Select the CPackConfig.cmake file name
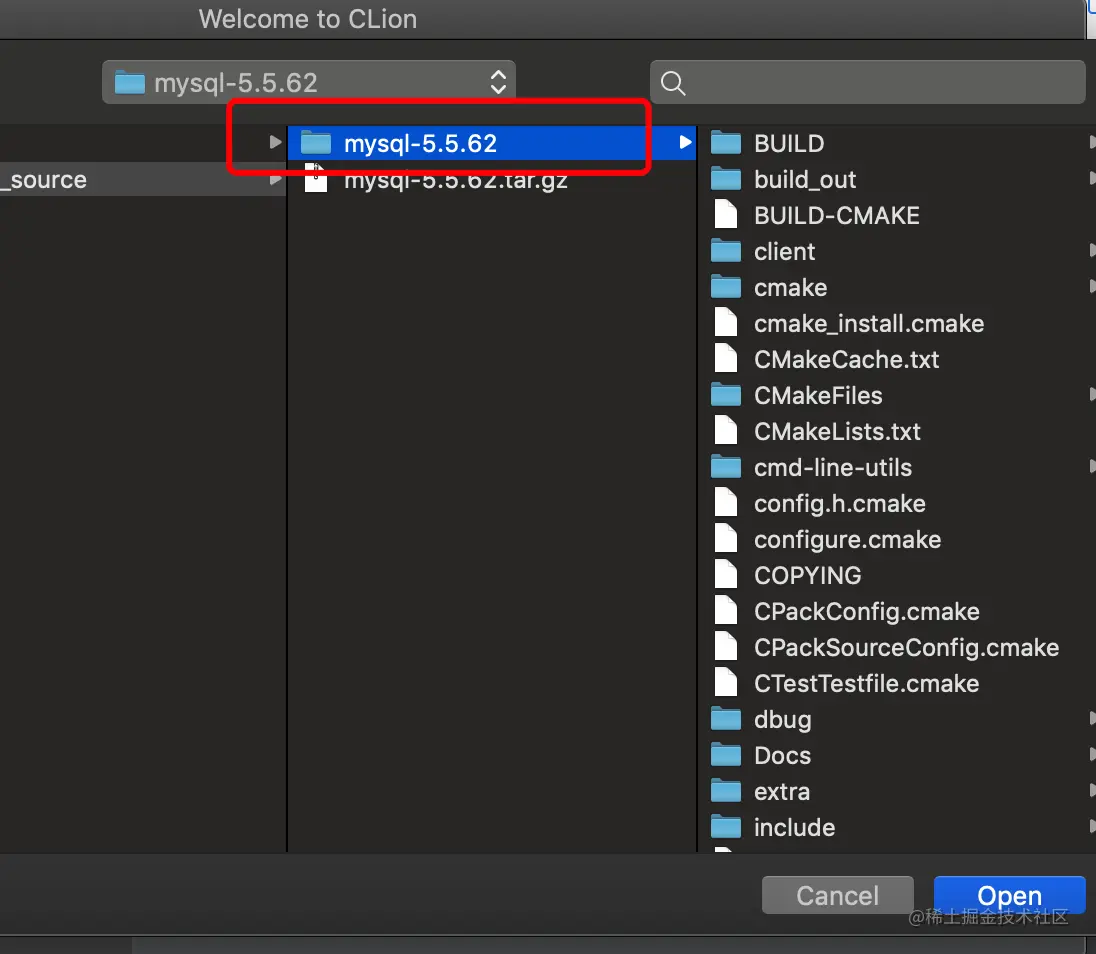The height and width of the screenshot is (954, 1096). [867, 612]
